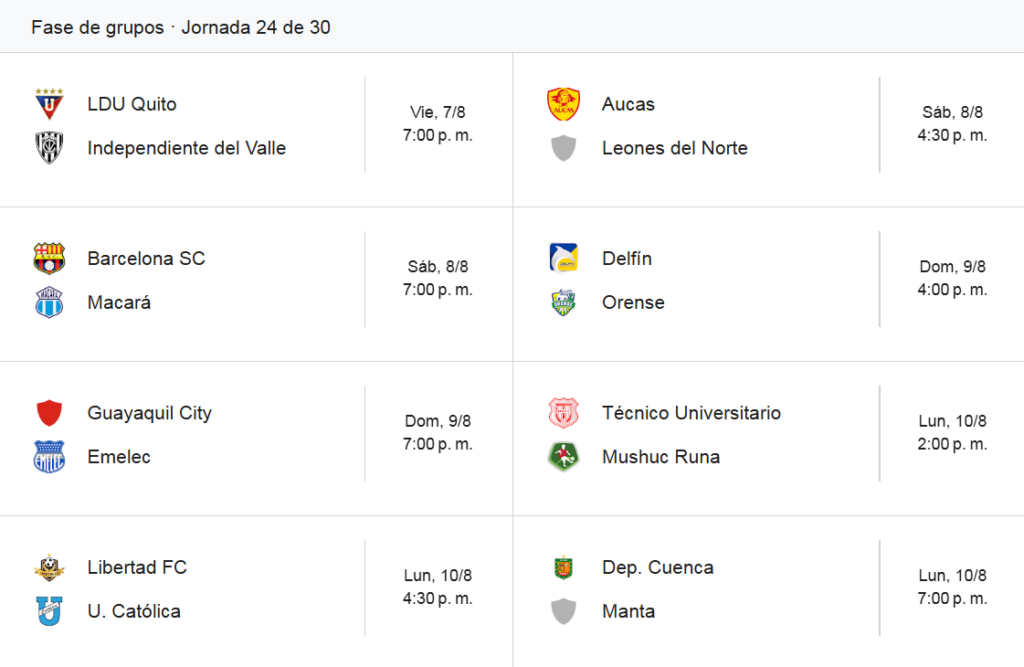Viewport: 1024px width, 667px height.
Task: Click the Dep. Cuenca crest
Action: (x=563, y=567)
